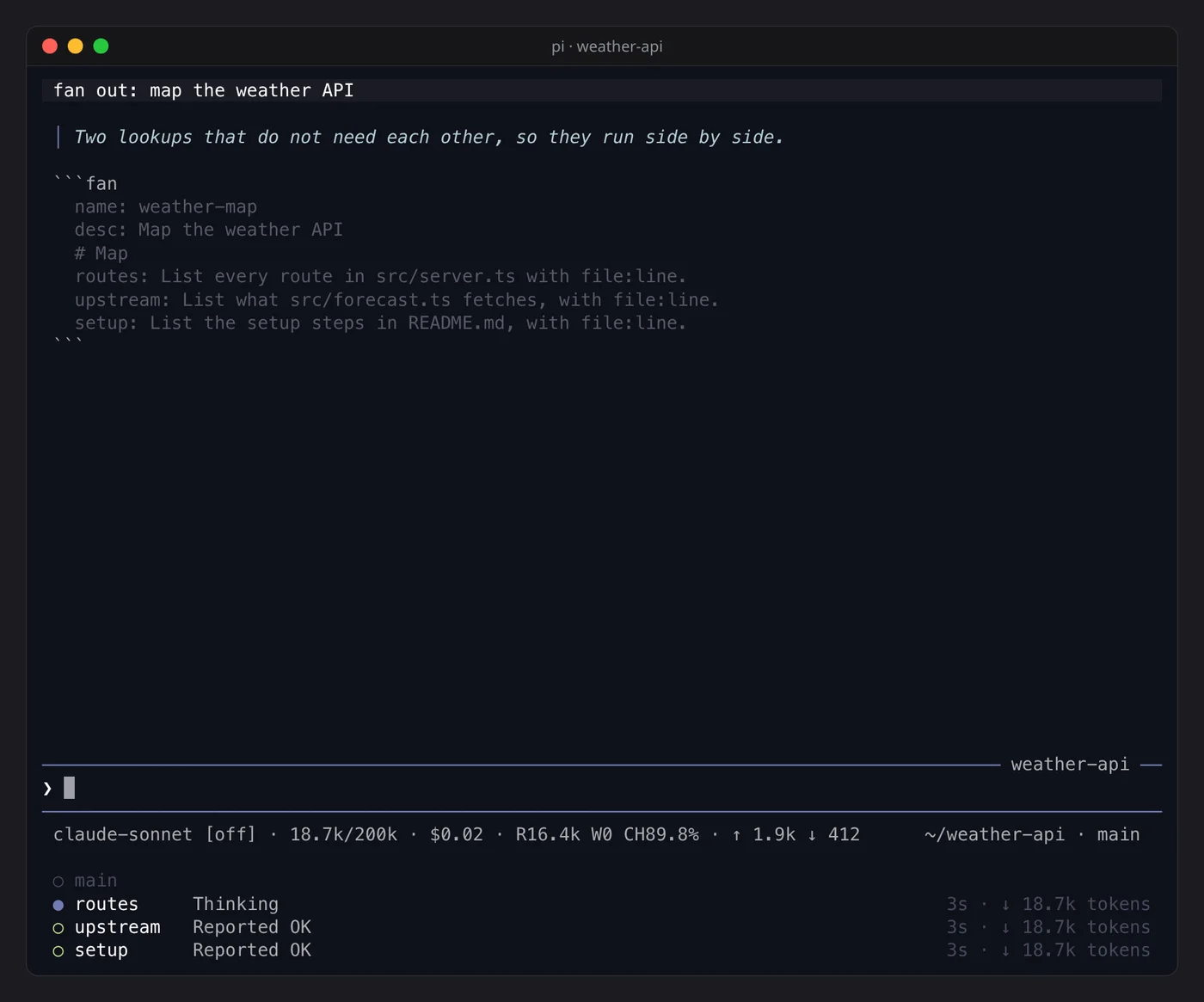
Task: Select the setup agent row
Action: click(x=602, y=950)
